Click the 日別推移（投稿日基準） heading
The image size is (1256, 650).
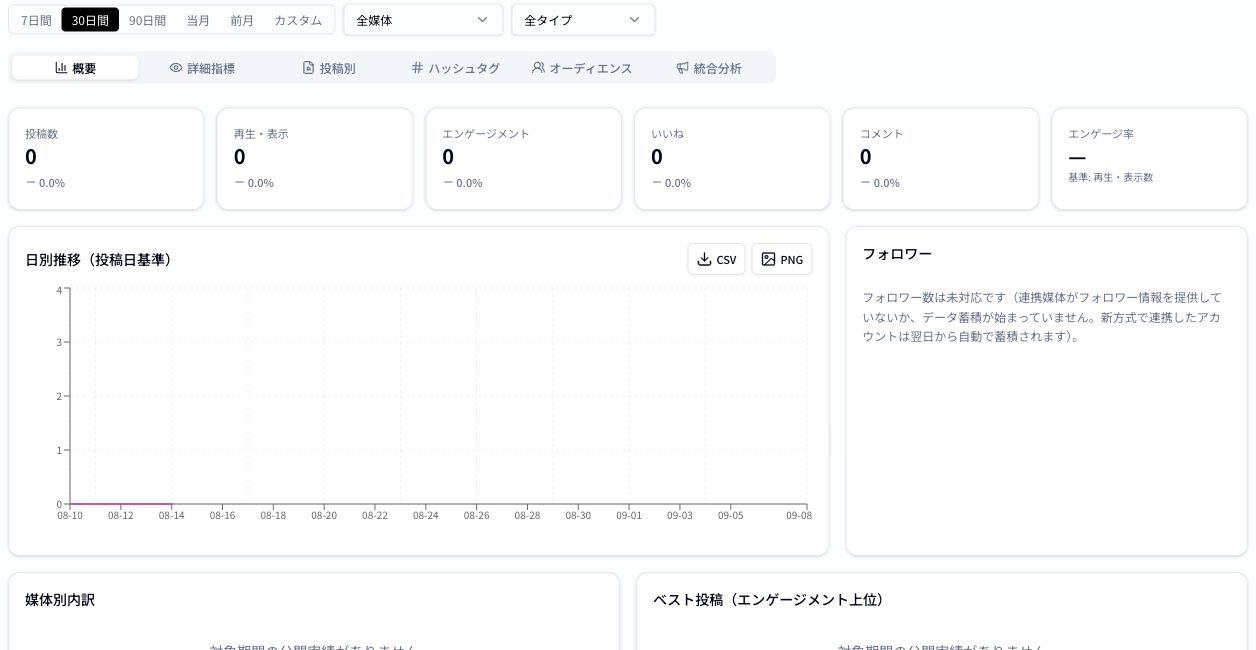[x=99, y=260]
